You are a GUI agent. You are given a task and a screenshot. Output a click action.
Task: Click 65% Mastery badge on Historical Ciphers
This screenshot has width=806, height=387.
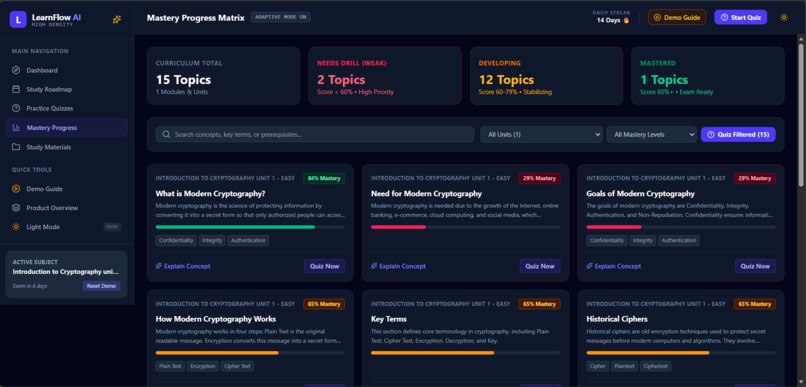pyautogui.click(x=755, y=304)
